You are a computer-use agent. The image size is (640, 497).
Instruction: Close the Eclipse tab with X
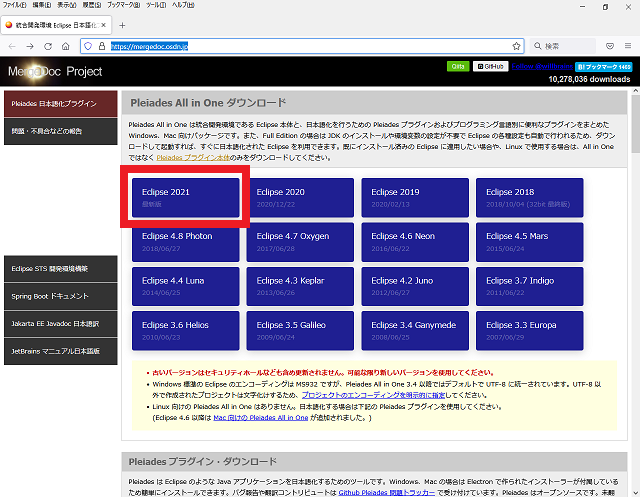[x=104, y=25]
